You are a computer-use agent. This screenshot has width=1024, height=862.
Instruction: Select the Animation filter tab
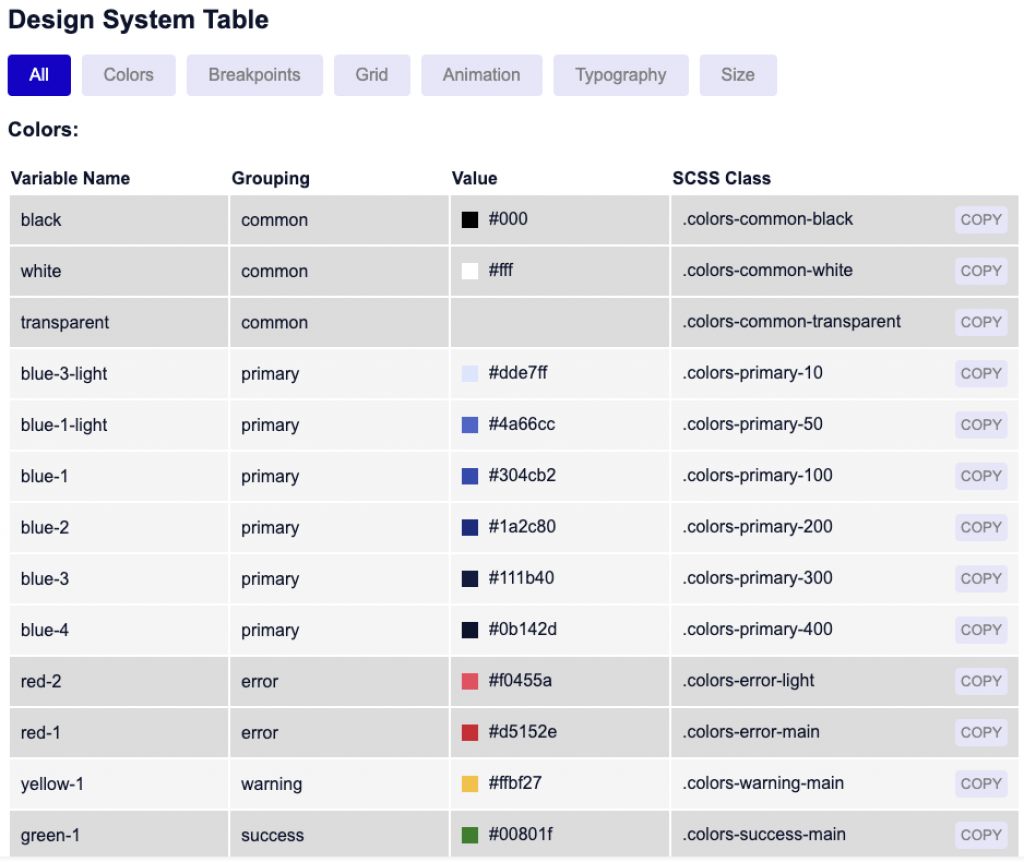click(x=481, y=75)
